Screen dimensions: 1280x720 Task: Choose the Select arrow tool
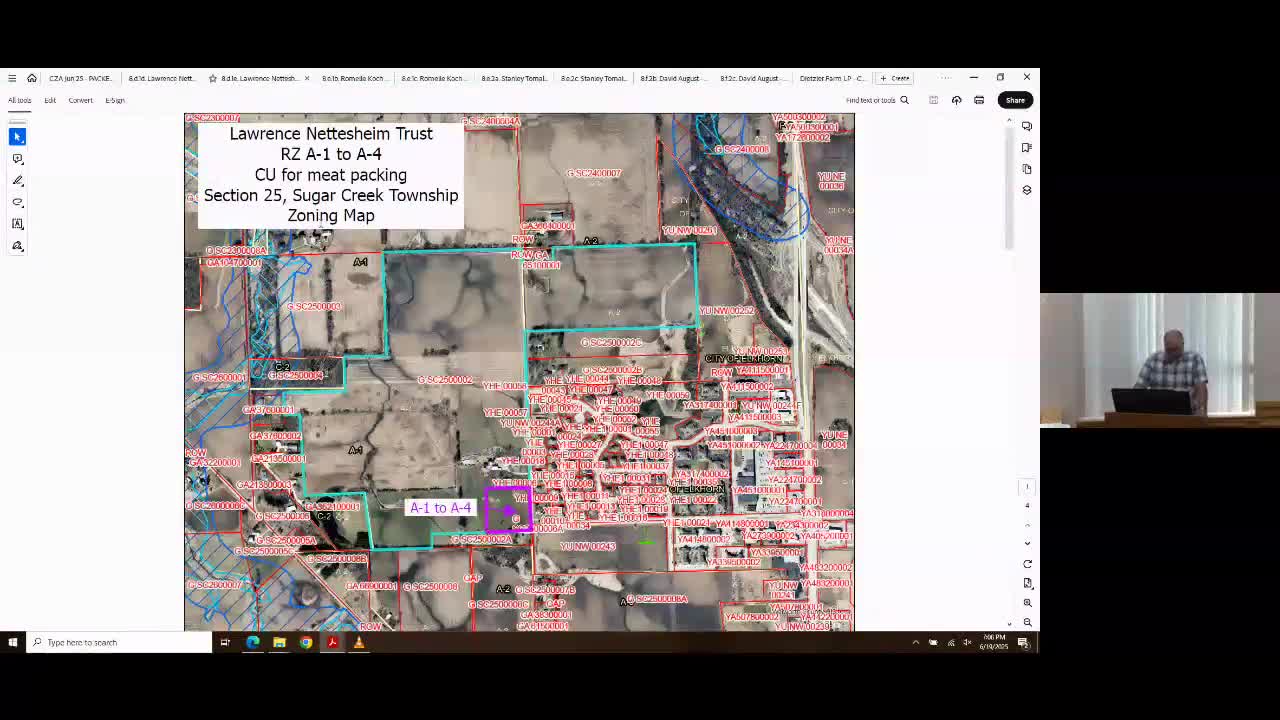tap(17, 136)
